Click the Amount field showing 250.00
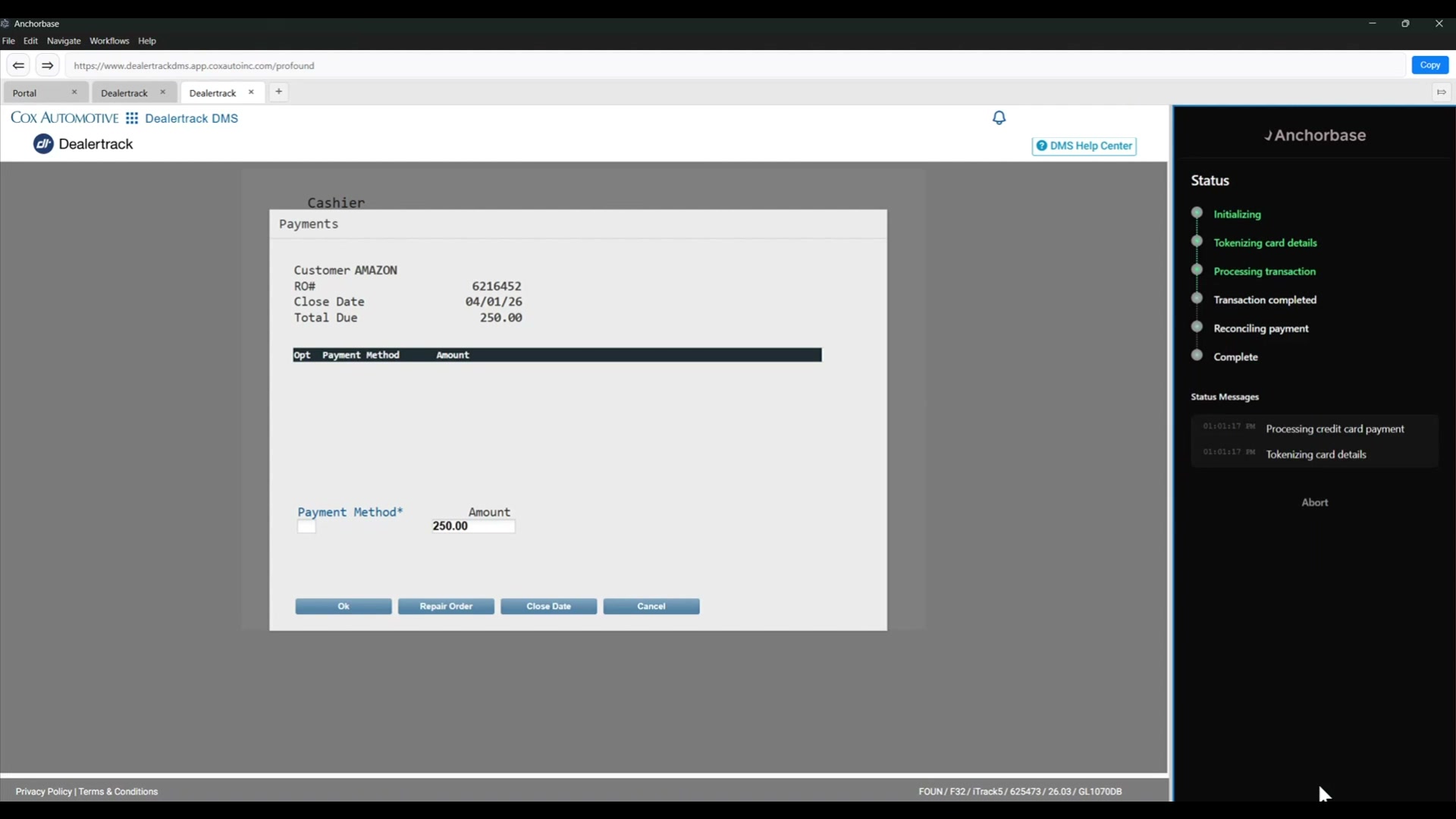The image size is (1456, 819). tap(473, 526)
